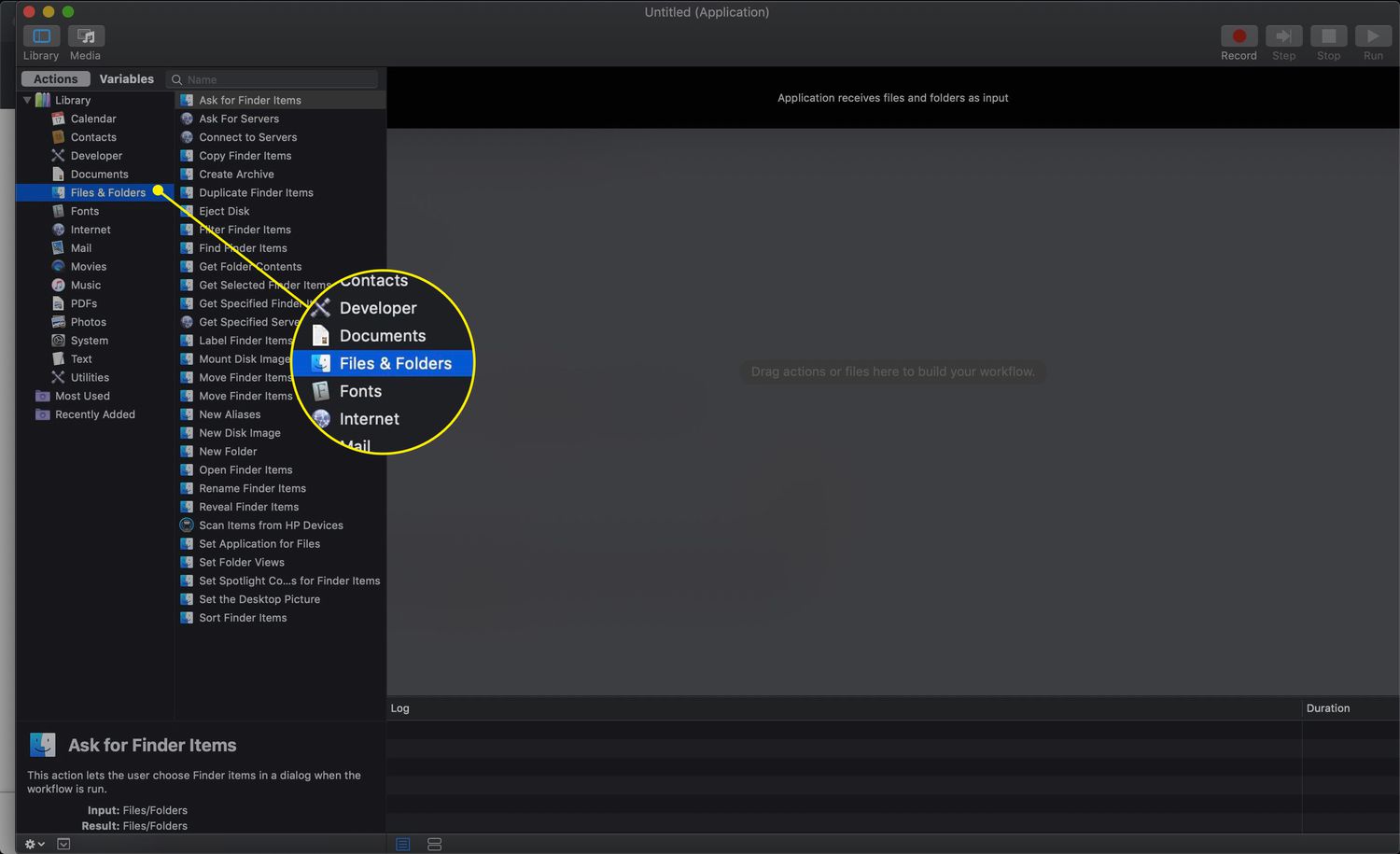Image resolution: width=1400 pixels, height=854 pixels.
Task: Select Set the Desktop Picture action
Action: pos(259,599)
